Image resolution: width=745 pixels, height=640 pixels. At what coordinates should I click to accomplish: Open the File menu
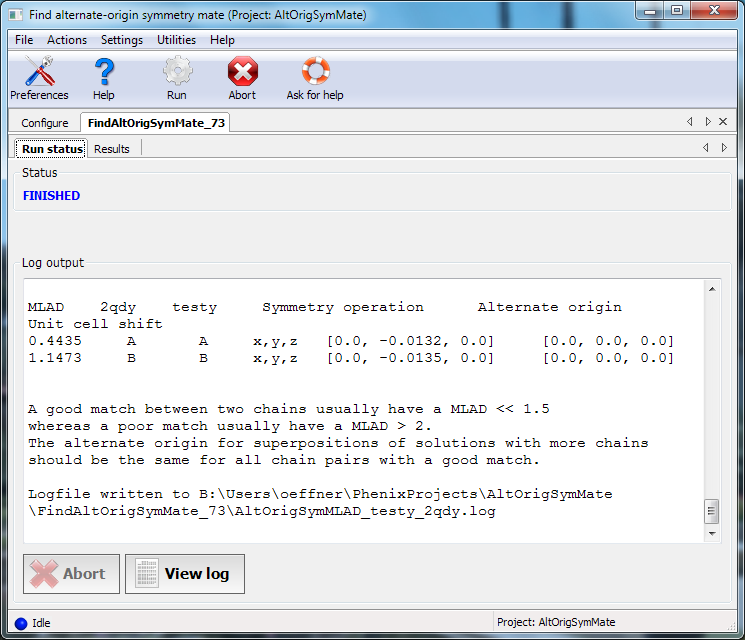(24, 40)
